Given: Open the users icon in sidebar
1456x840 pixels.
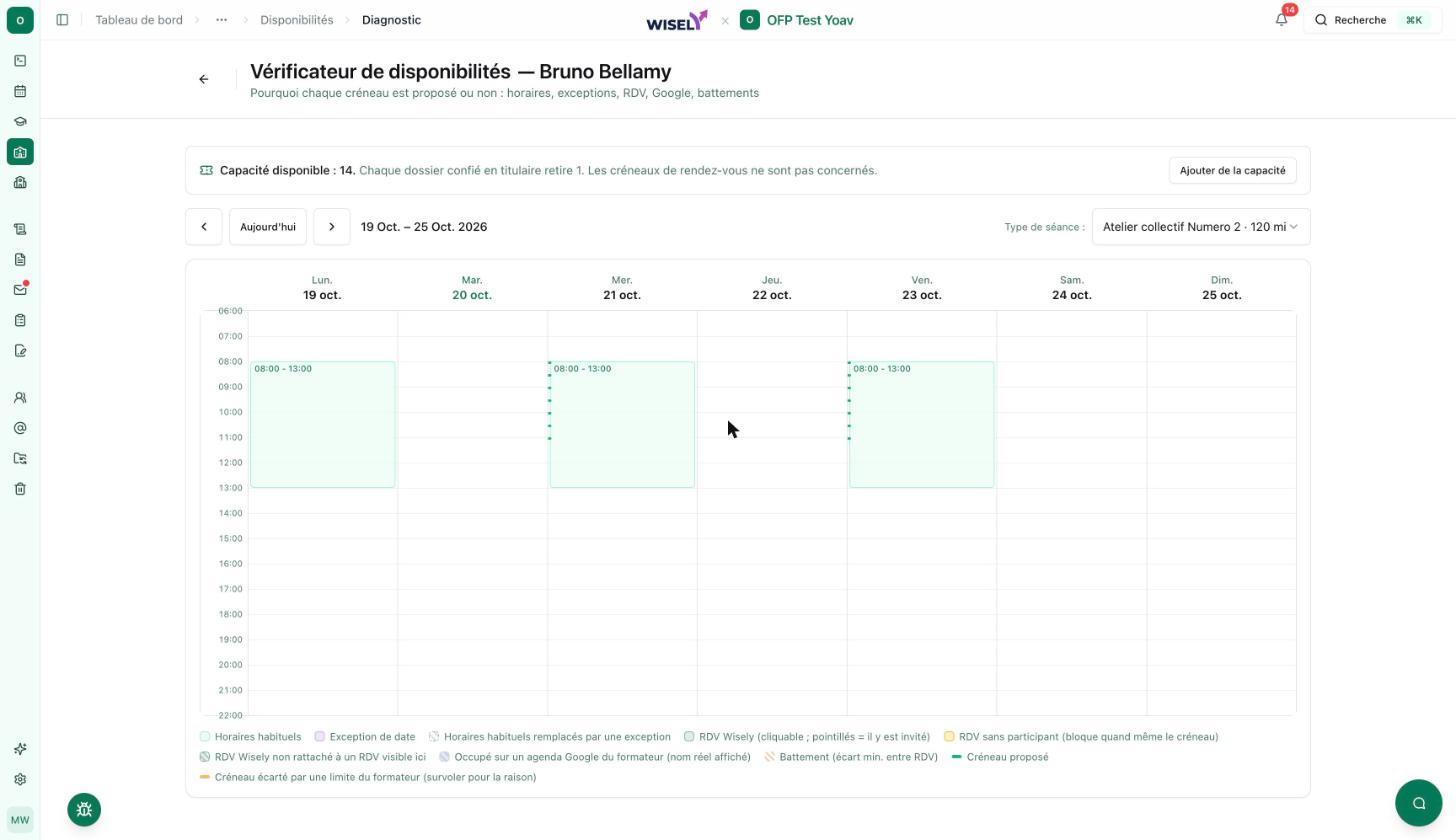Looking at the screenshot, I should [20, 398].
